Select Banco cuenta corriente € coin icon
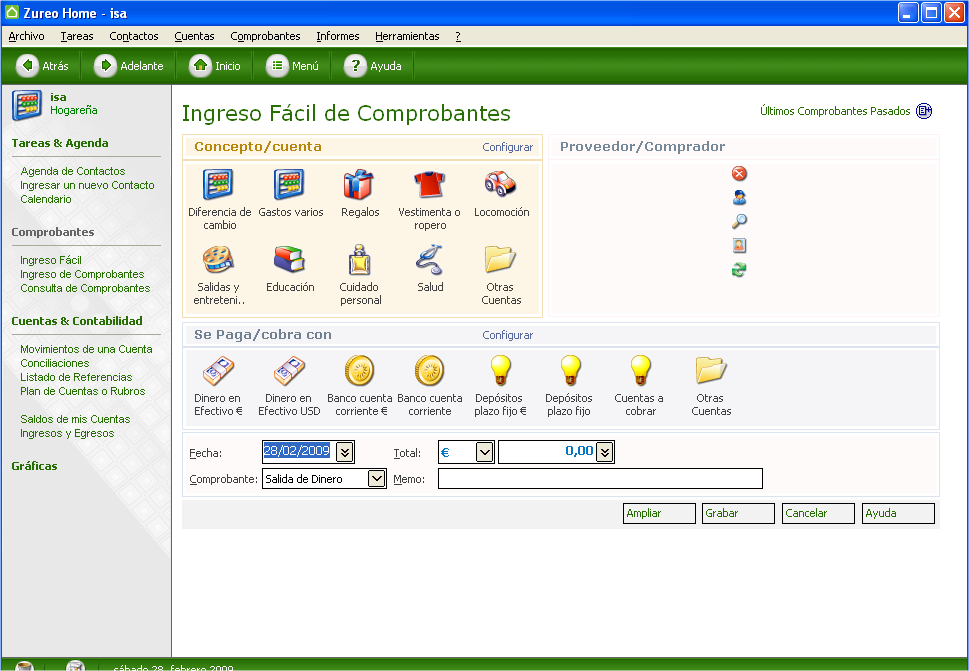Viewport: 969px width, 671px height. point(360,371)
